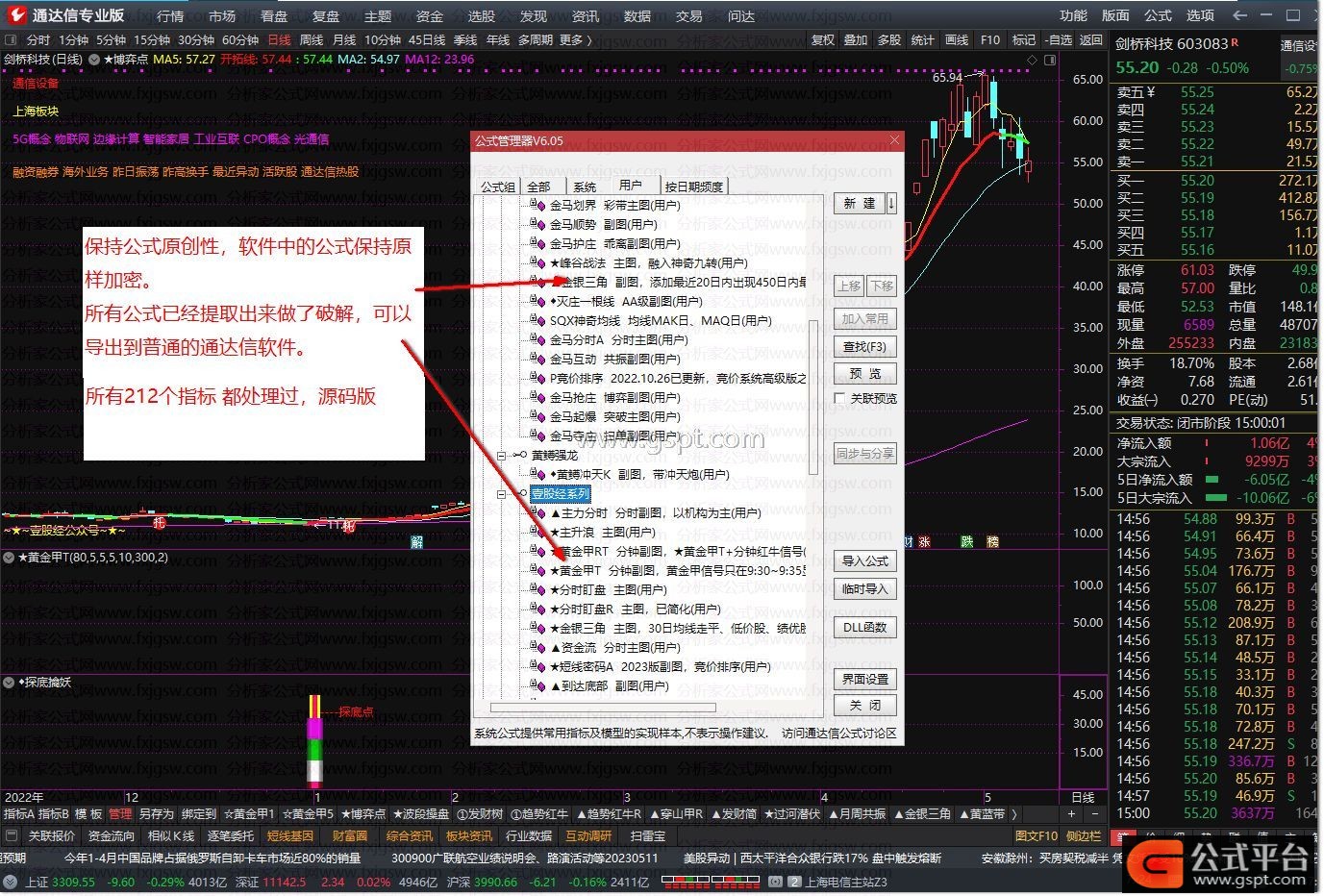Click the diamond marker icon above chart
The width and height of the screenshot is (1324, 896).
[x=1031, y=60]
